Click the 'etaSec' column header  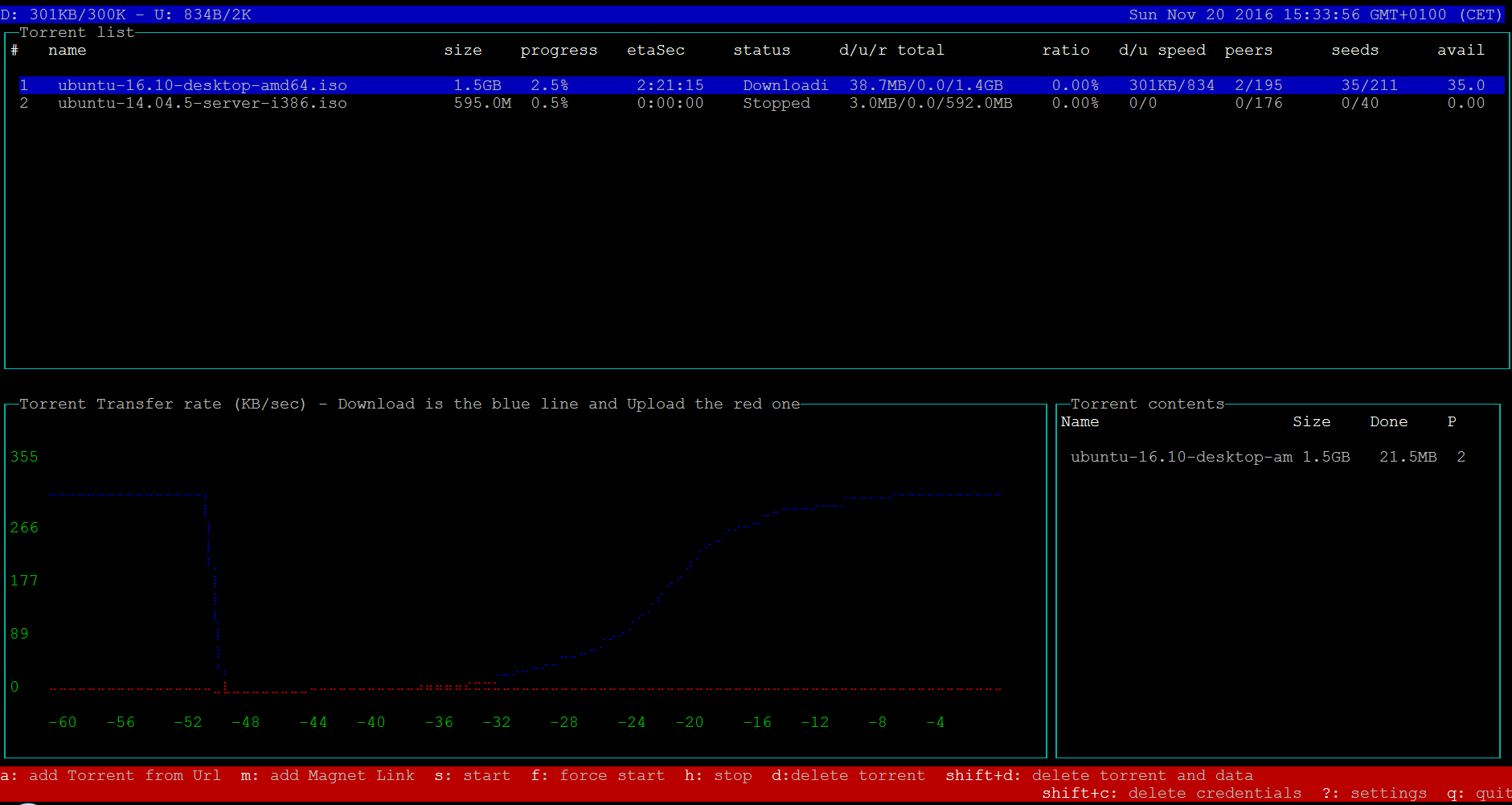(656, 50)
